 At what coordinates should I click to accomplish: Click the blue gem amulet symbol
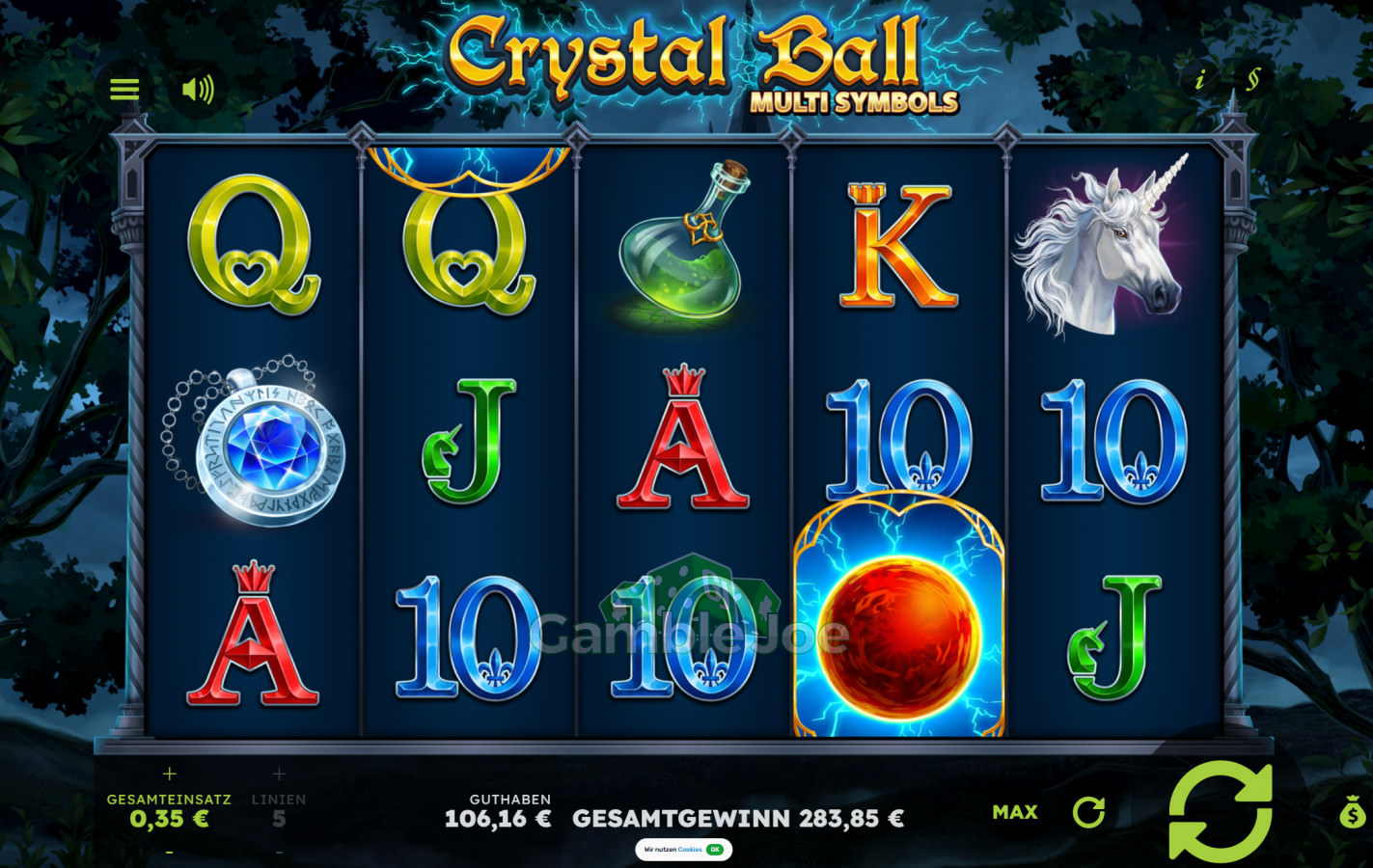pos(255,441)
